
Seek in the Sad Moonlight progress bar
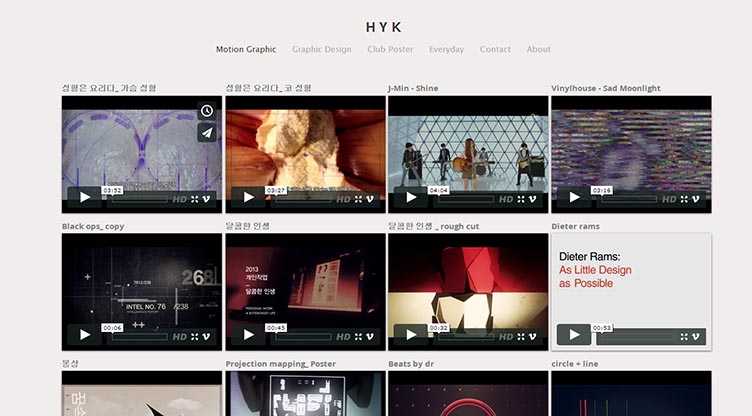tap(629, 199)
